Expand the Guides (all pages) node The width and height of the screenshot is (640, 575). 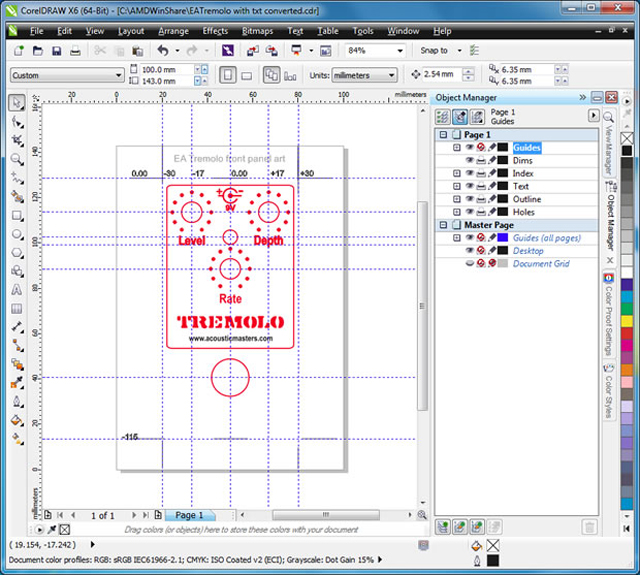click(457, 238)
